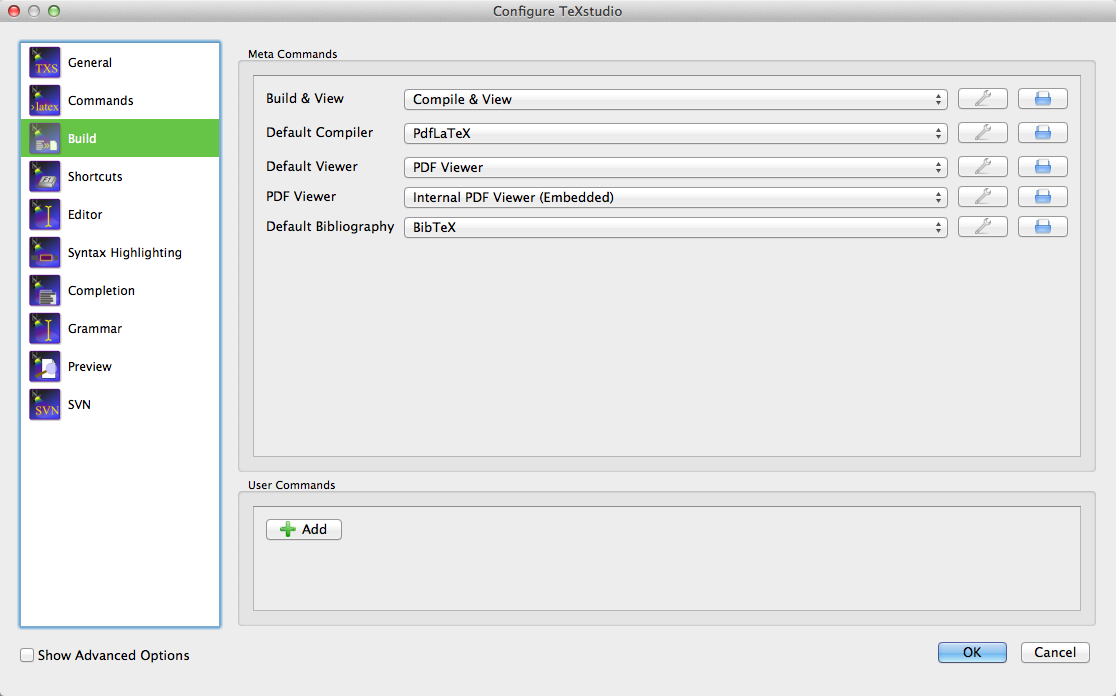Click the wrench button beside PdfLaTeX

983,133
